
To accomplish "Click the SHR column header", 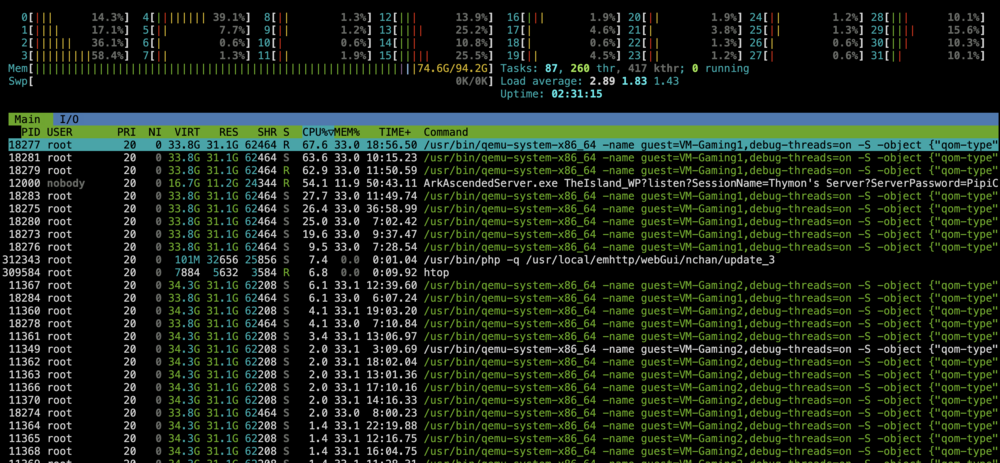I will [267, 132].
